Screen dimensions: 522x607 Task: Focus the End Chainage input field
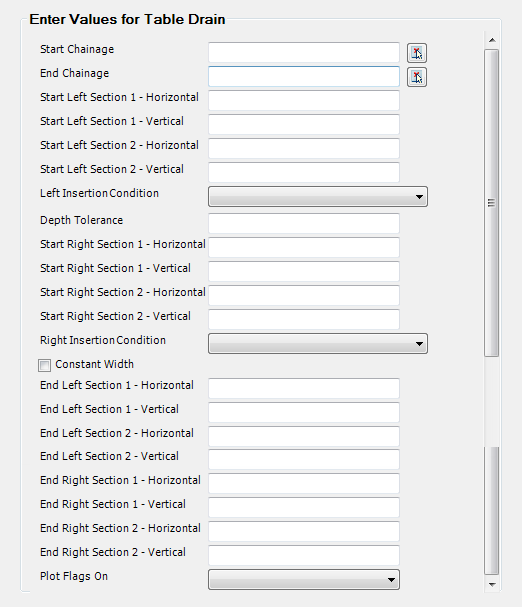point(304,77)
